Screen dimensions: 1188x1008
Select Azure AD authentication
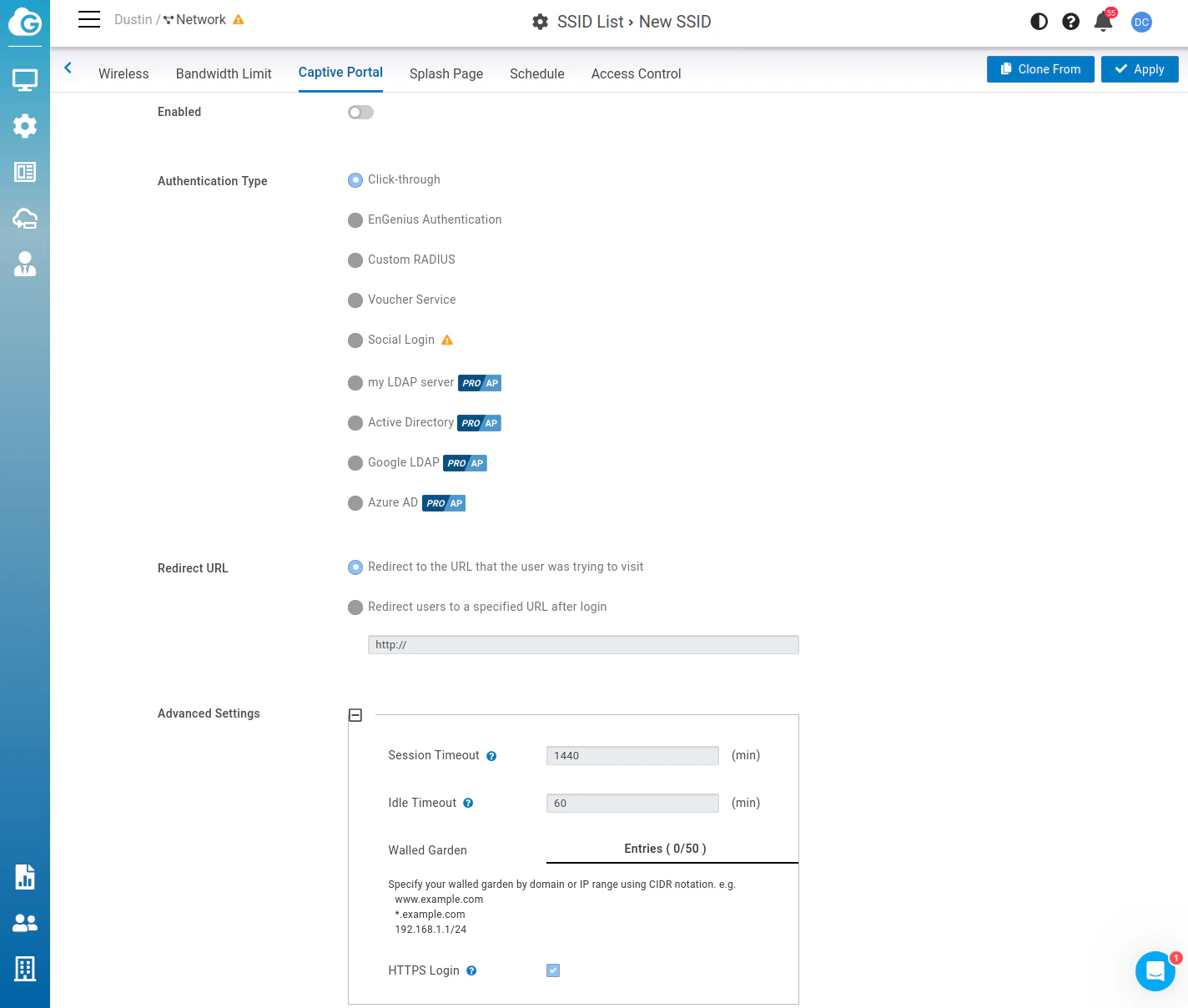coord(355,502)
